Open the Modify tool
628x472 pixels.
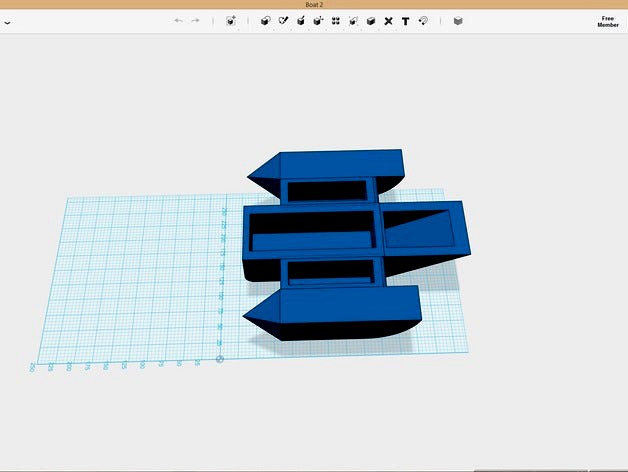coord(318,21)
